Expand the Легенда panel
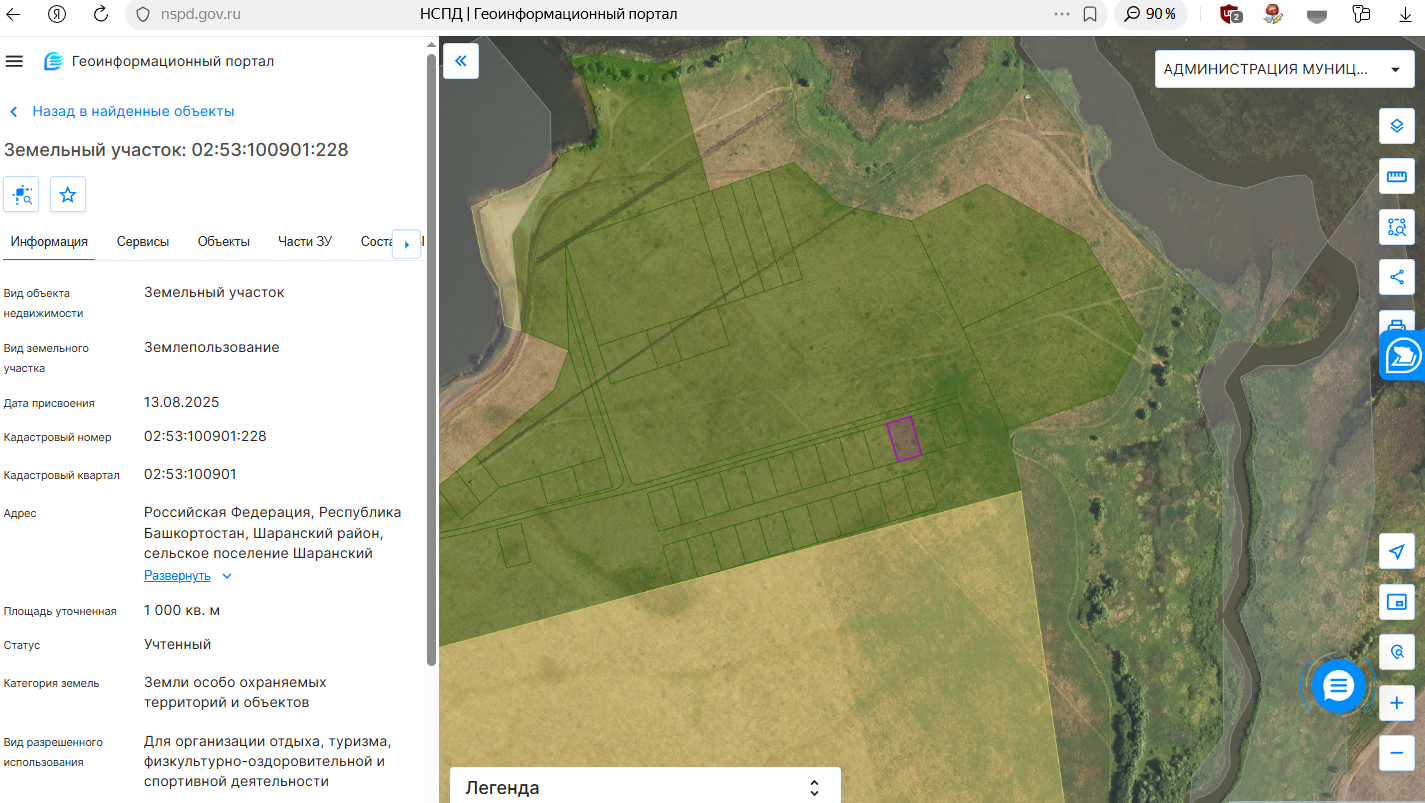 point(645,787)
